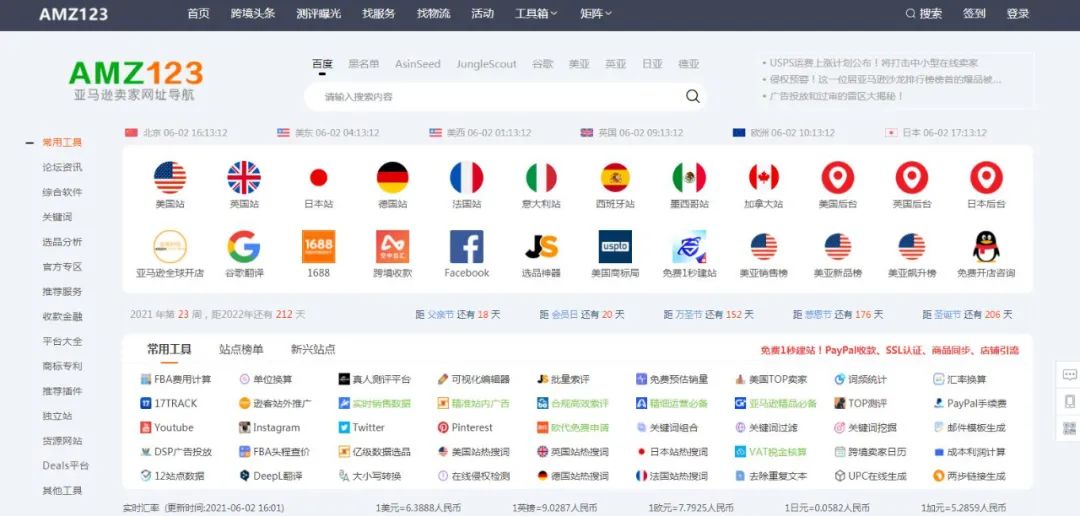Click the magnifier search icon in search box
Image resolution: width=1080 pixels, height=516 pixels.
click(692, 96)
